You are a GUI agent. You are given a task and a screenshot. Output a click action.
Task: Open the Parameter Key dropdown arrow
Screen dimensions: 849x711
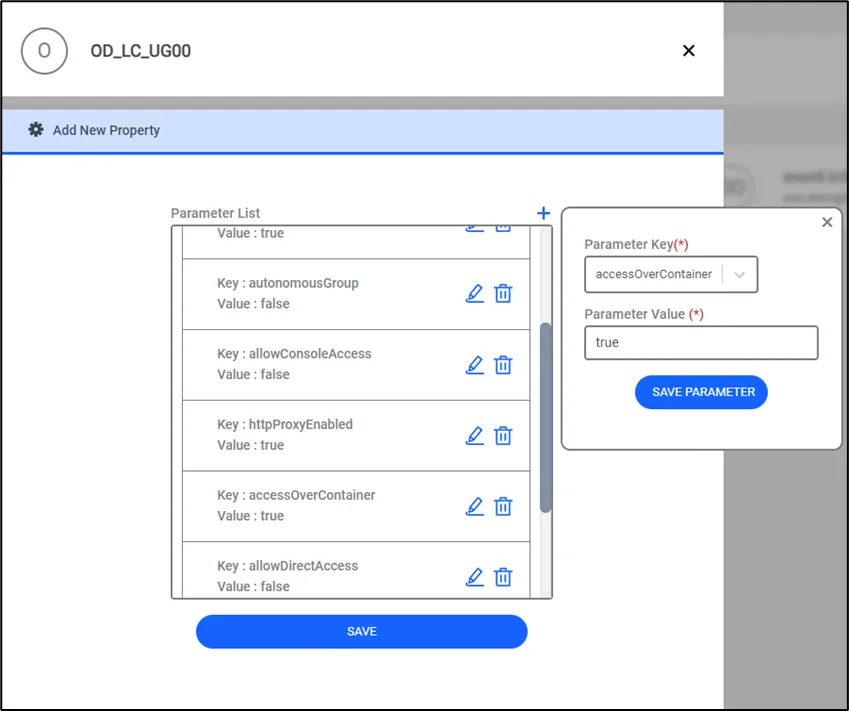click(x=739, y=275)
